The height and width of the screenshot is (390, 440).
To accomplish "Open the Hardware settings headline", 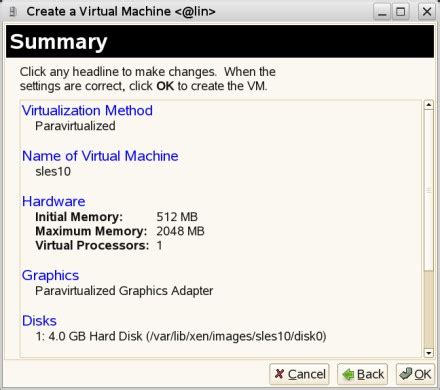I will pos(53,201).
